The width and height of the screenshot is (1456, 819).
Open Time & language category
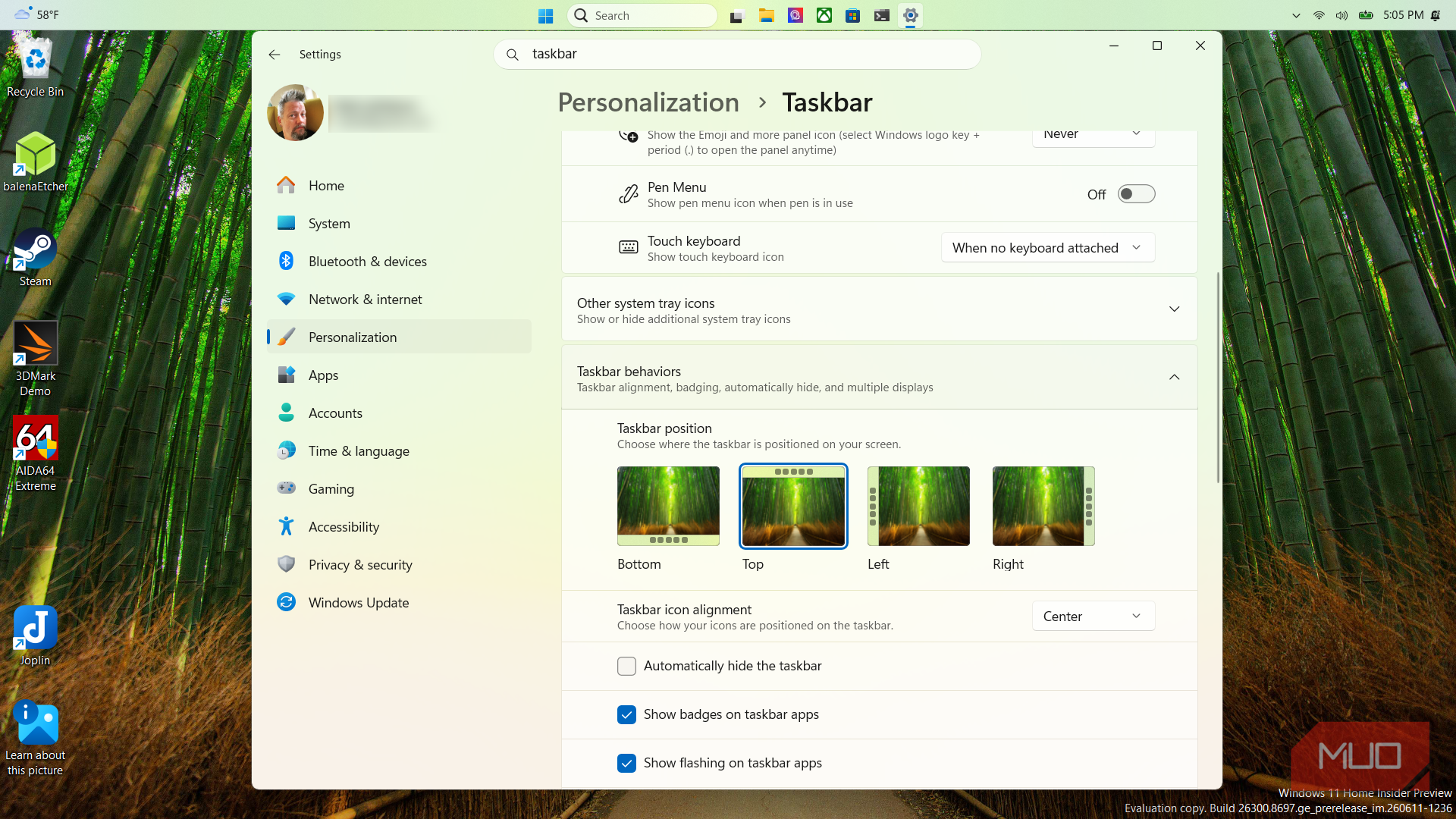pos(399,450)
